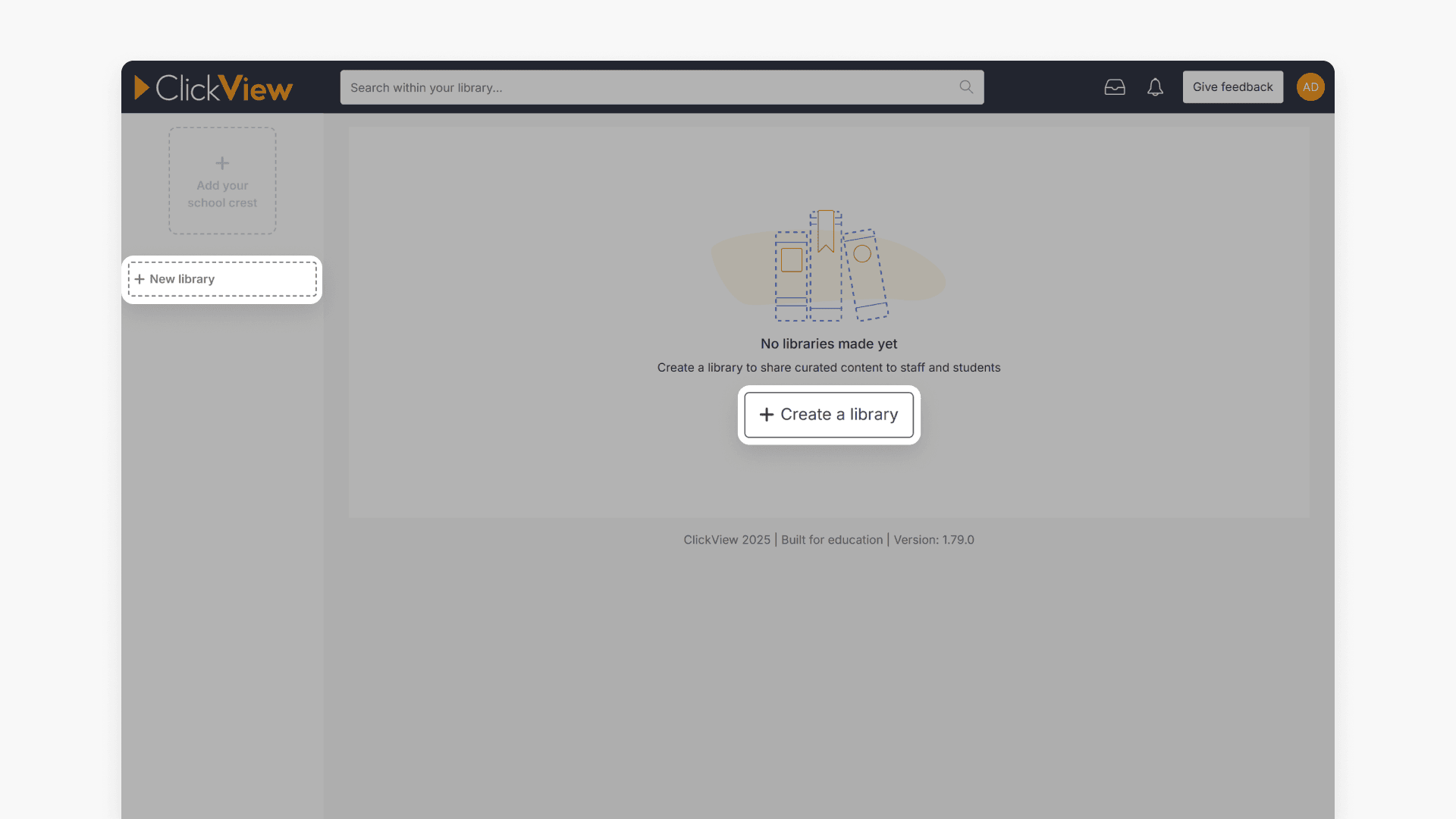Click the notifications bell icon
This screenshot has height=819, width=1456.
click(1155, 87)
